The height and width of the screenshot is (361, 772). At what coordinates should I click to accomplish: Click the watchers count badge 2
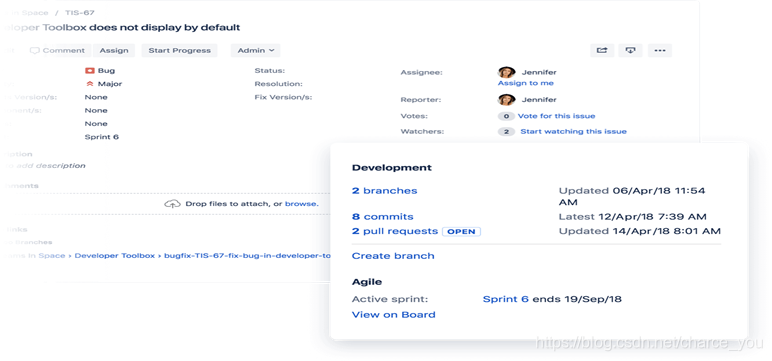pos(506,131)
